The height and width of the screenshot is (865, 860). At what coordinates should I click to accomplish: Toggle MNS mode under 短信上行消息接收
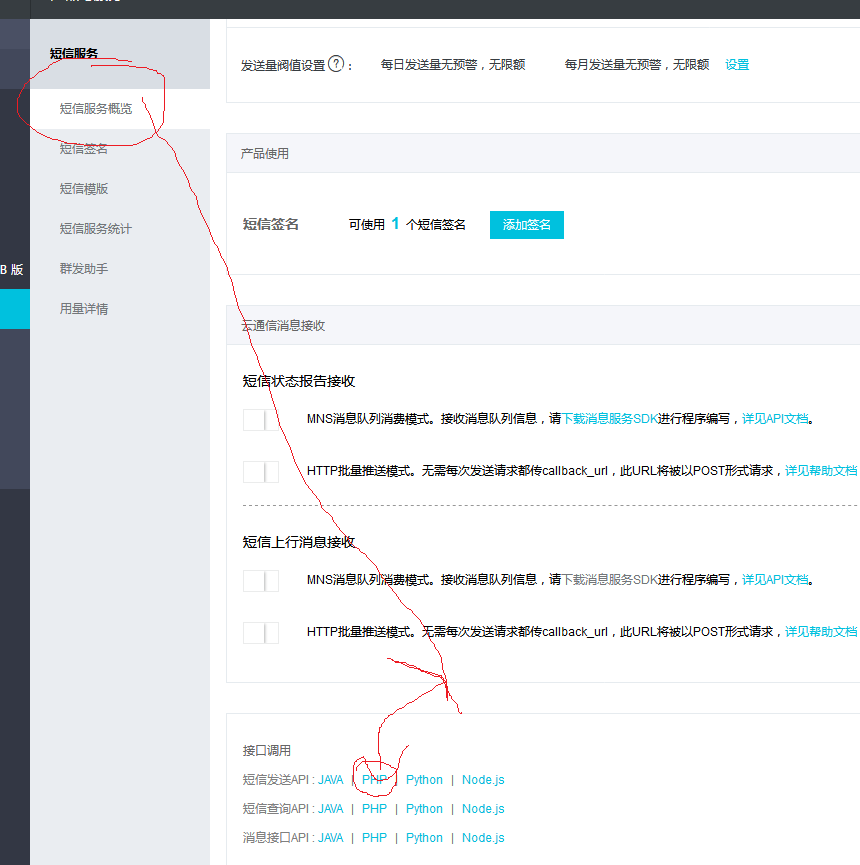pos(261,580)
